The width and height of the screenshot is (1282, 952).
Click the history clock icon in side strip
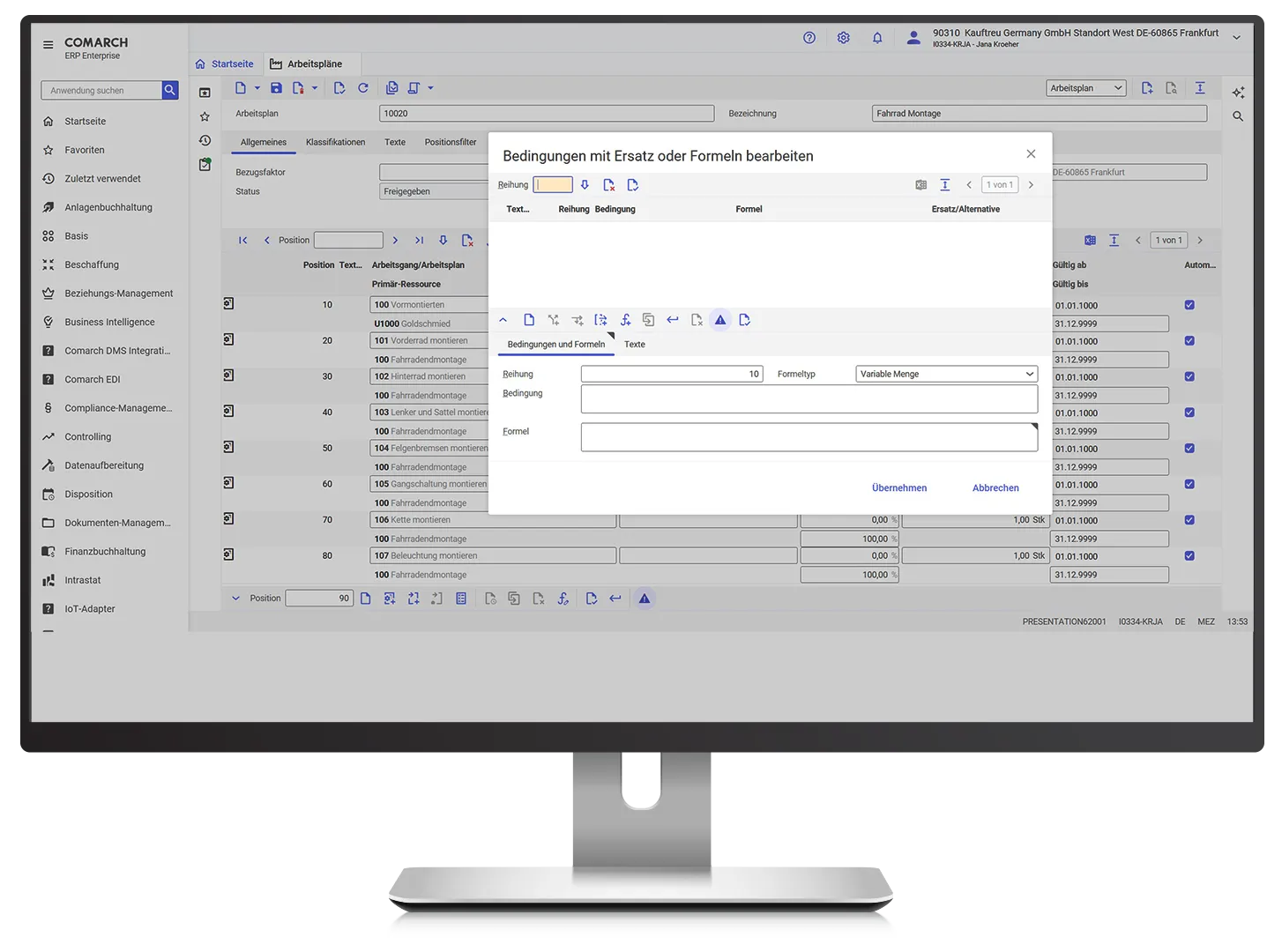205,140
